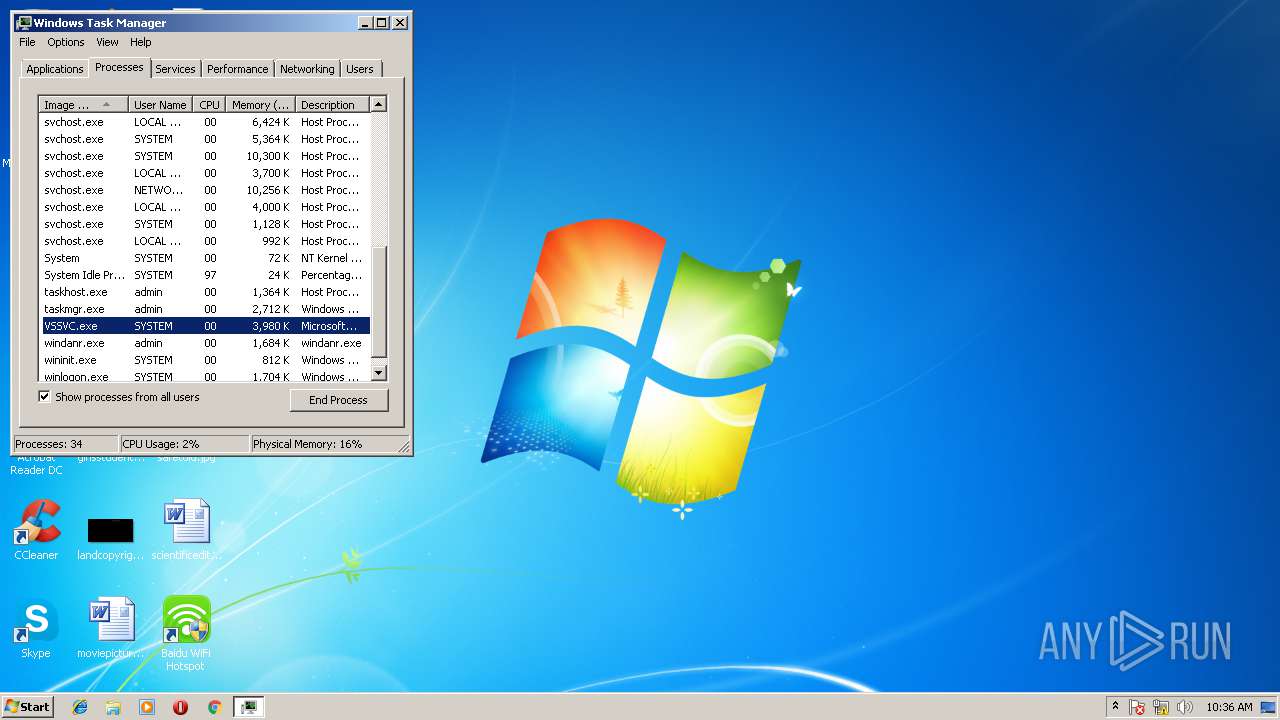Open Internet Explorer from the taskbar
Image resolution: width=1280 pixels, height=720 pixels.
80,707
